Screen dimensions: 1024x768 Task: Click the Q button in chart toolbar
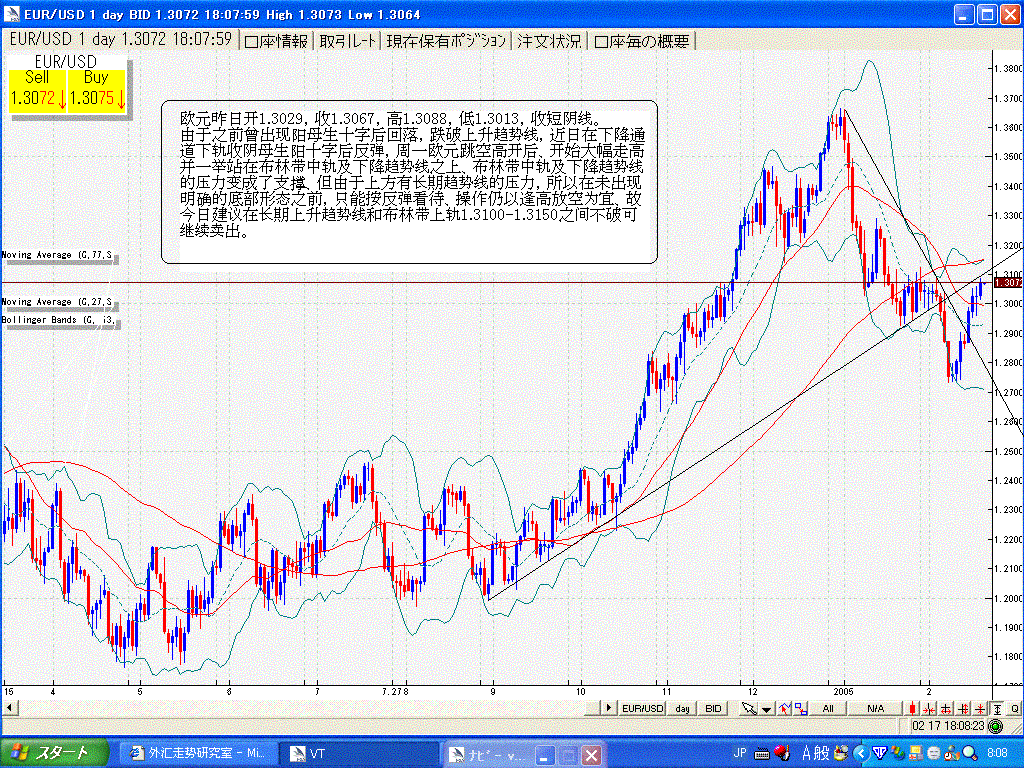click(x=1015, y=709)
